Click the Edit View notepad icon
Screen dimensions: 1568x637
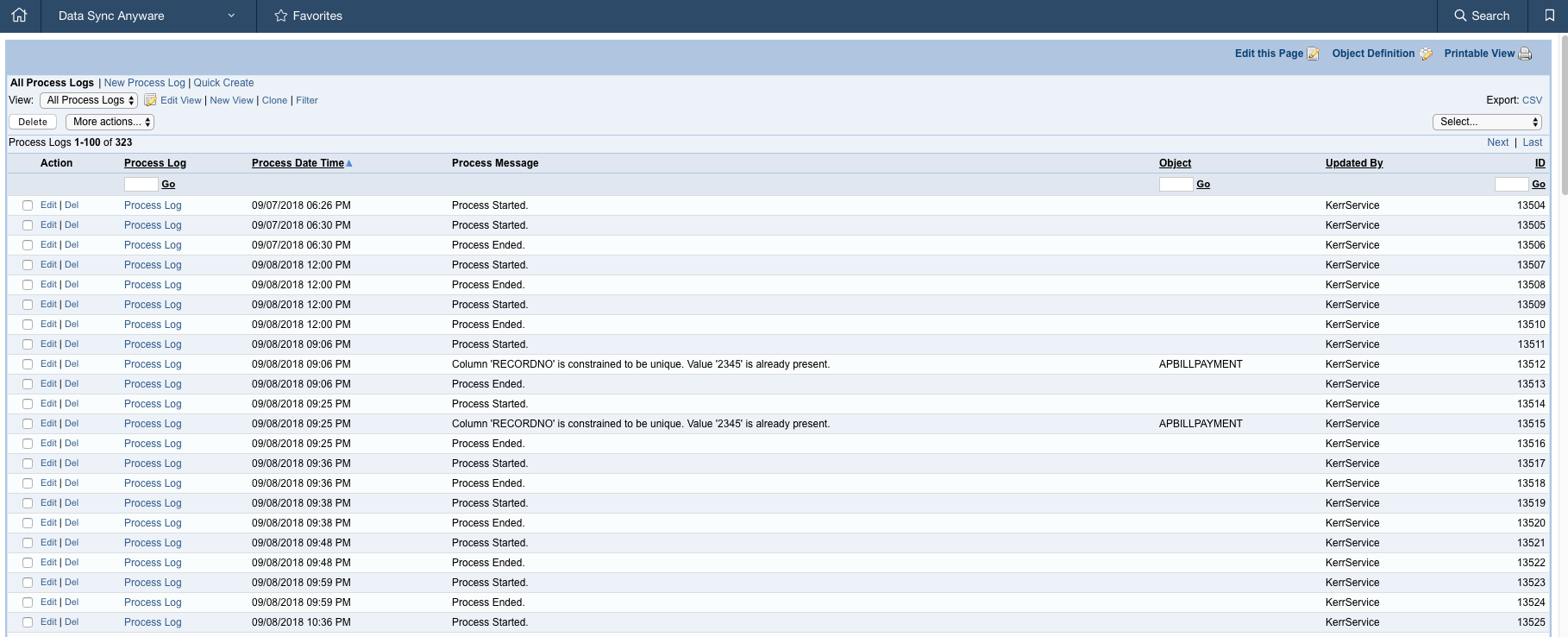point(150,100)
